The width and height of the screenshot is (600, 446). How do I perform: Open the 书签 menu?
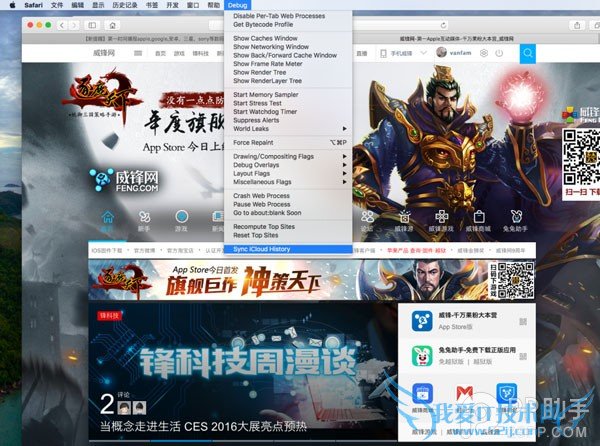tap(152, 5)
